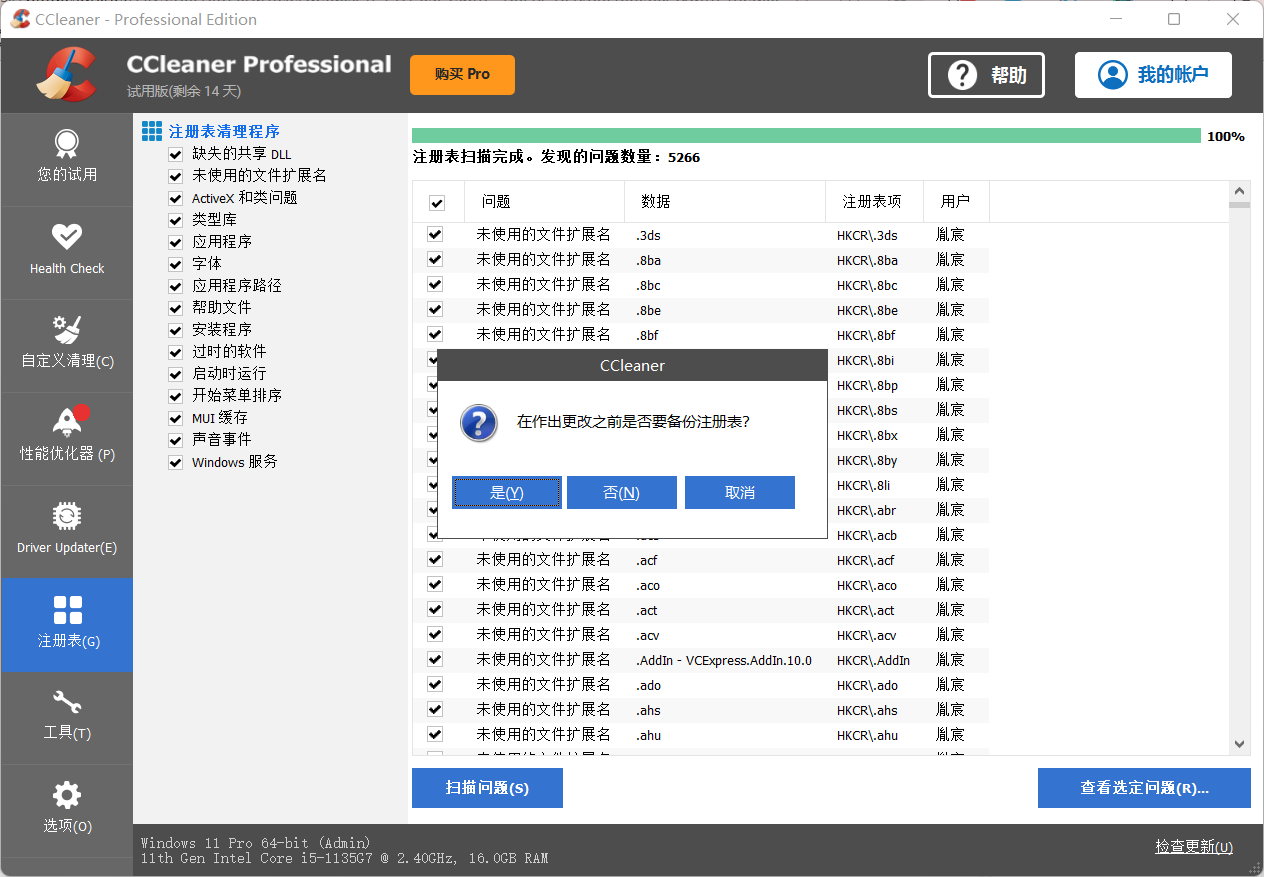Click Windows 11 Pro 64-bit system info text
1264x877 pixels.
click(256, 843)
